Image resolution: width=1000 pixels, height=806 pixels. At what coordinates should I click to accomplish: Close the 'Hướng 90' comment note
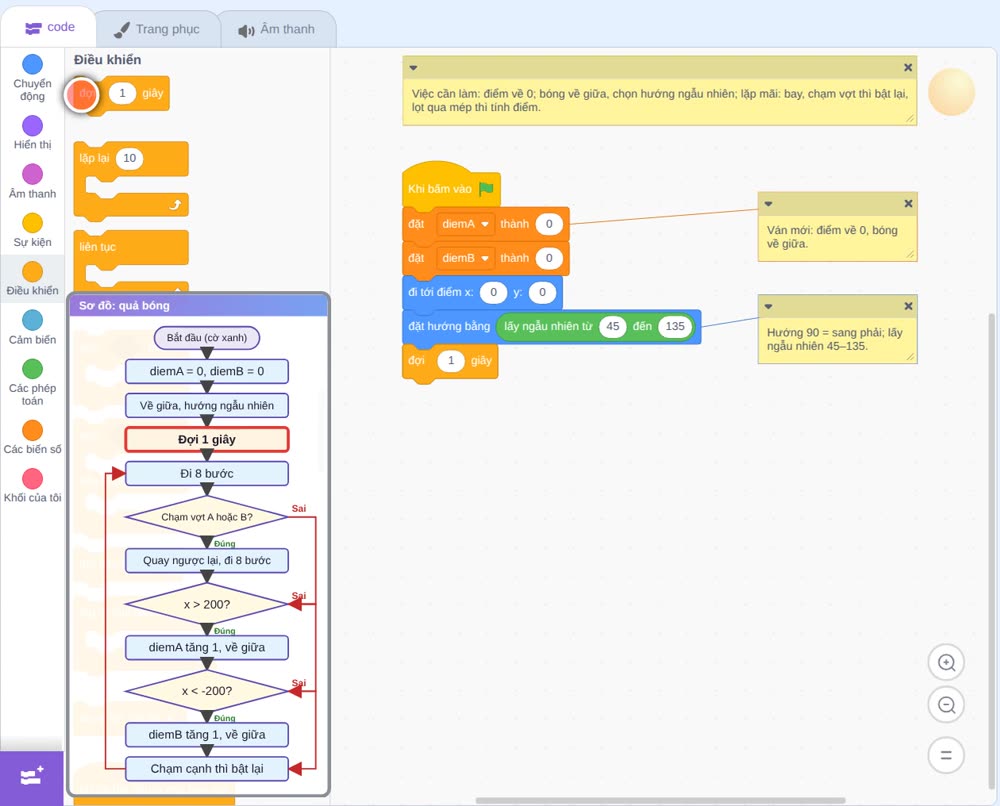[908, 307]
